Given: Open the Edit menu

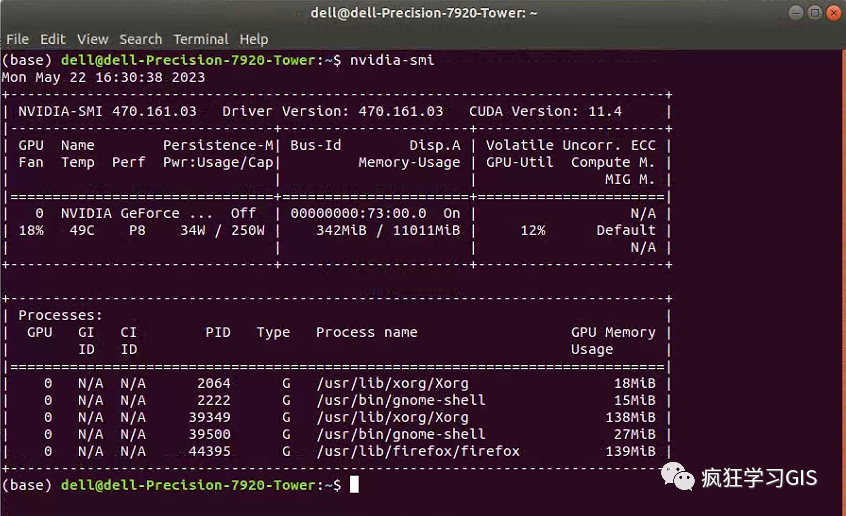Looking at the screenshot, I should click(52, 39).
